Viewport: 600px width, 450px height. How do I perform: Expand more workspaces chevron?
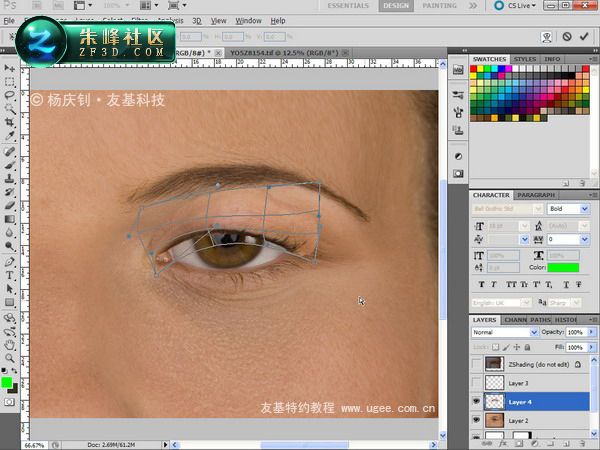(473, 6)
